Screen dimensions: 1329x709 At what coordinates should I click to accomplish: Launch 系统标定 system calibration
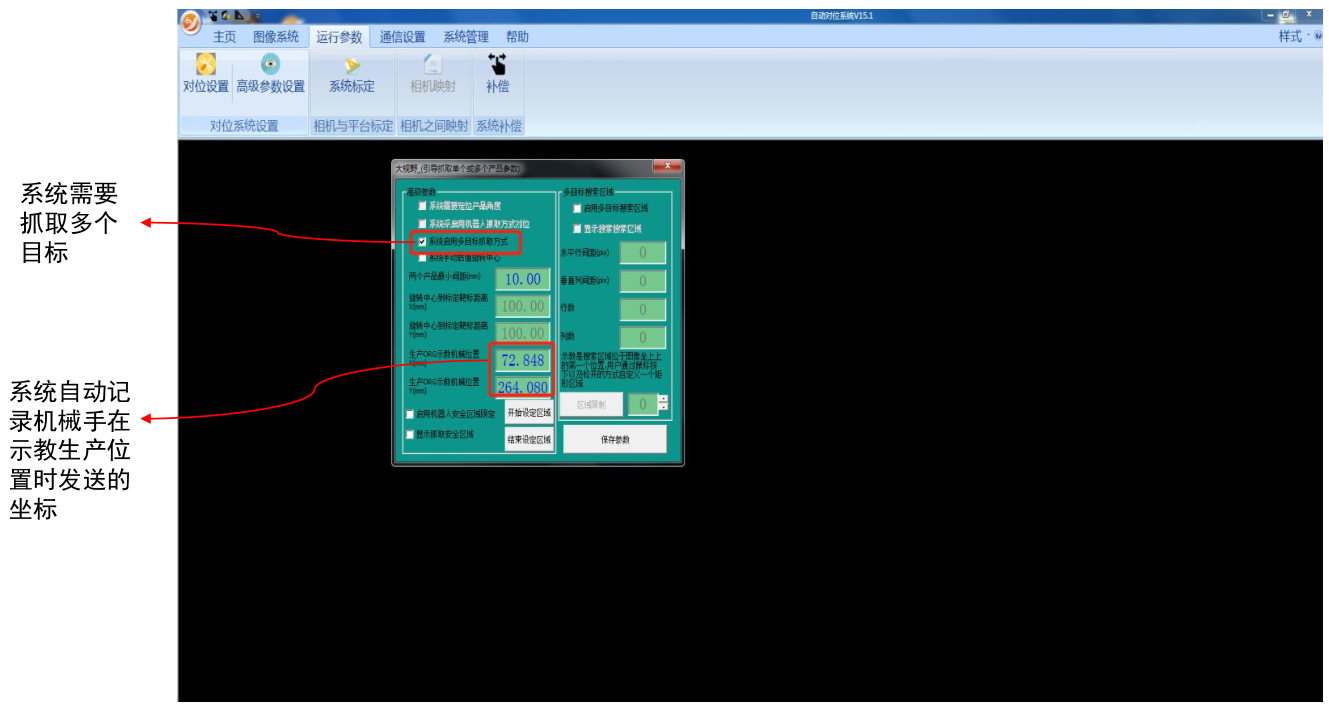point(351,75)
